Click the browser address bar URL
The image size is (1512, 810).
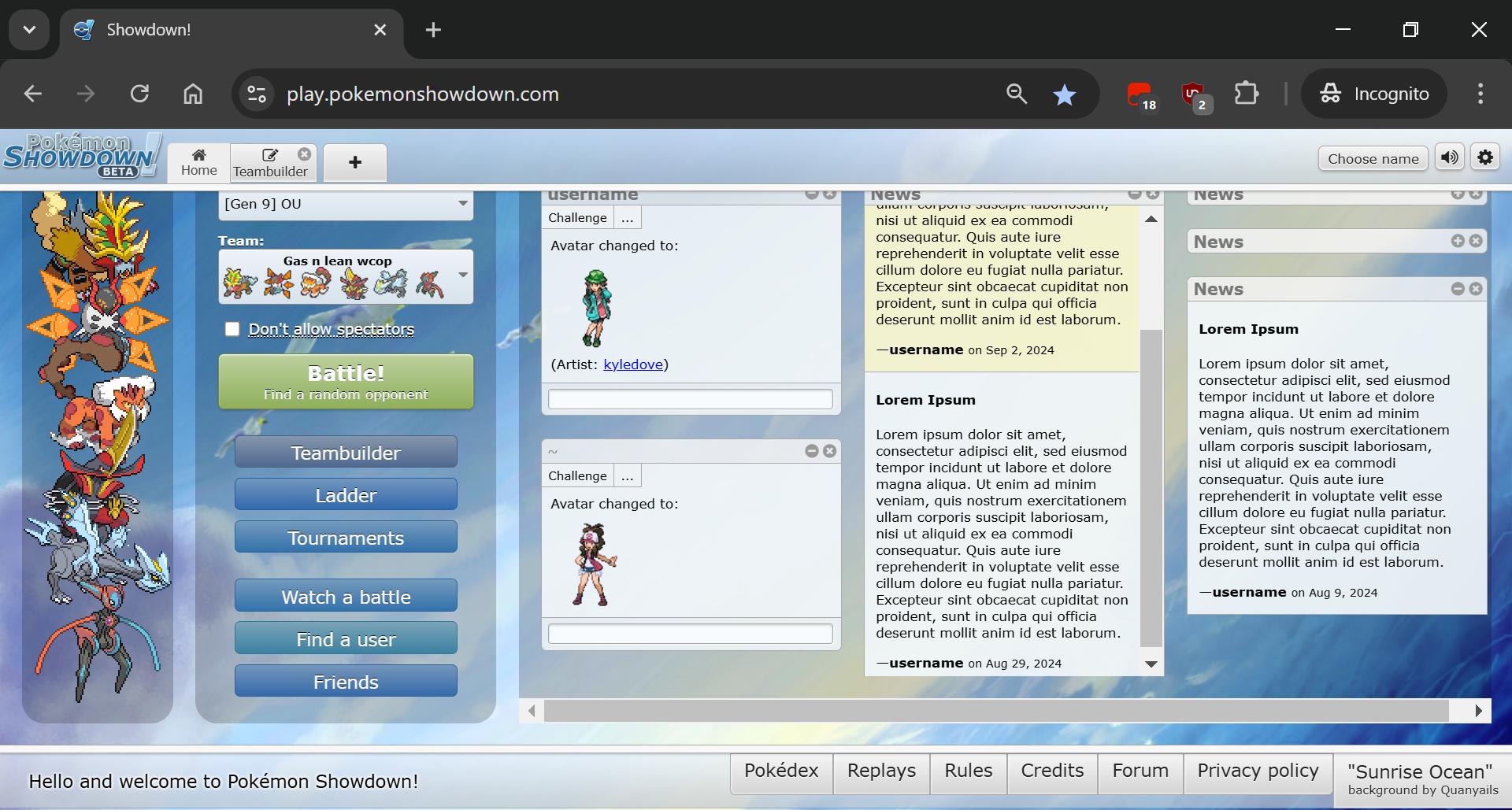tap(423, 94)
